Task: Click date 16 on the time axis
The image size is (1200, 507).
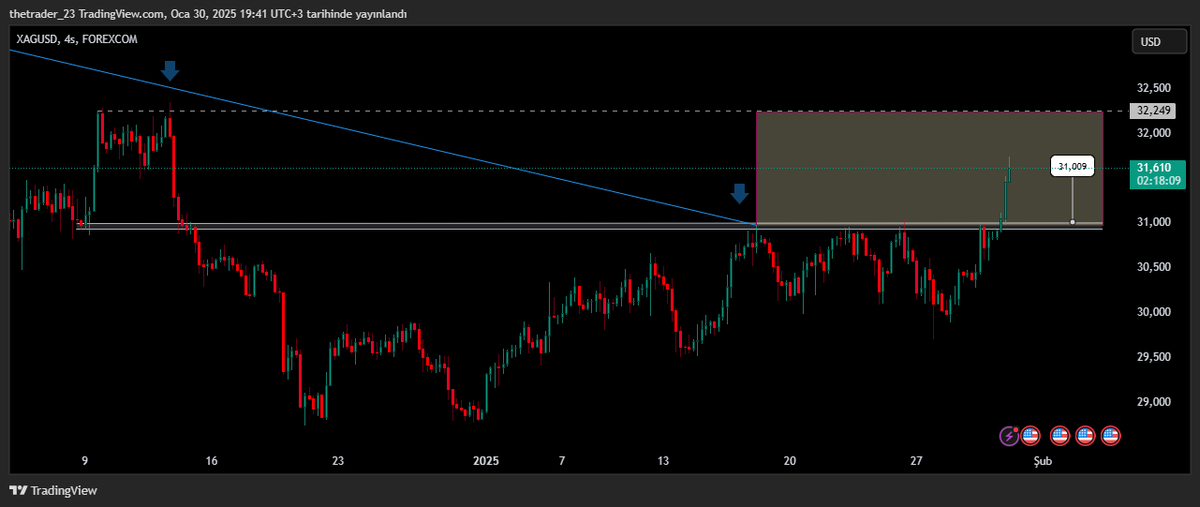Action: click(x=211, y=461)
